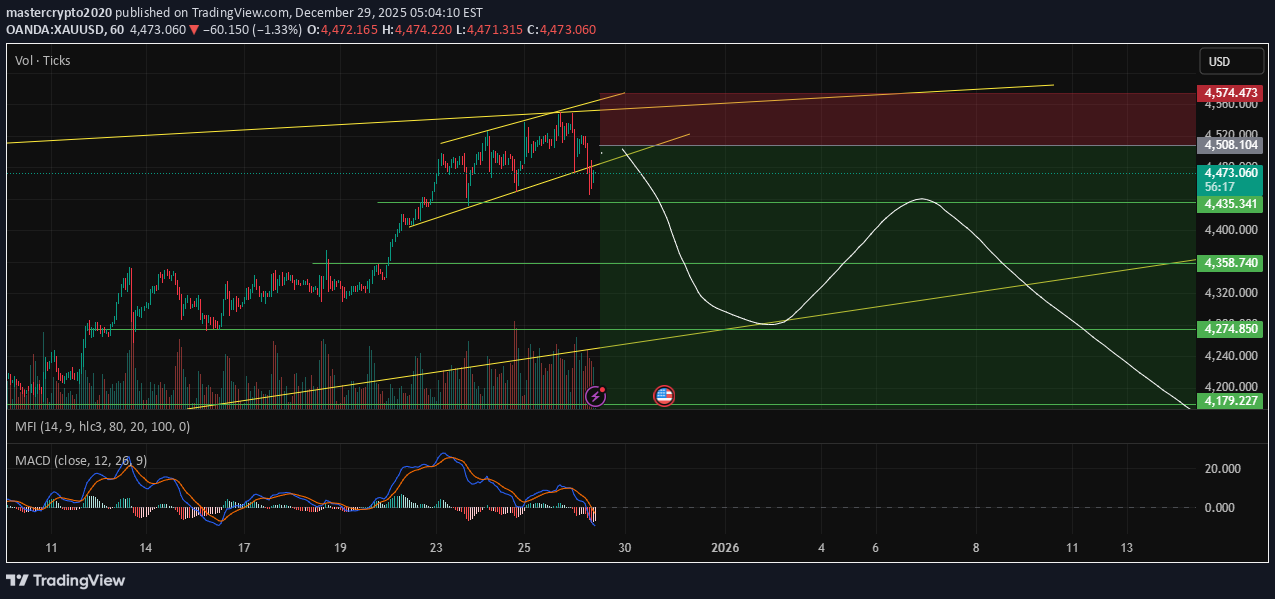Image resolution: width=1275 pixels, height=599 pixels.
Task: Select the 2026 label on the time axis
Action: point(724,548)
